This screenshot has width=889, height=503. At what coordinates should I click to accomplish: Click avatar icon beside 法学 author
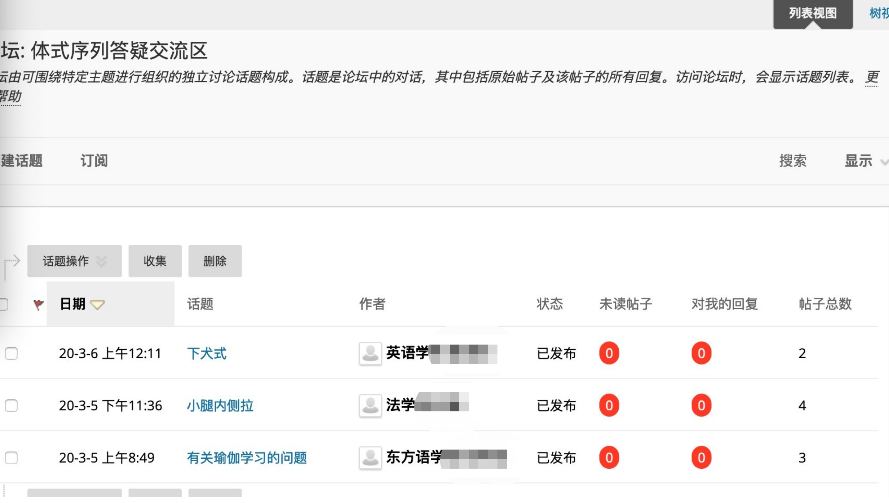[370, 405]
